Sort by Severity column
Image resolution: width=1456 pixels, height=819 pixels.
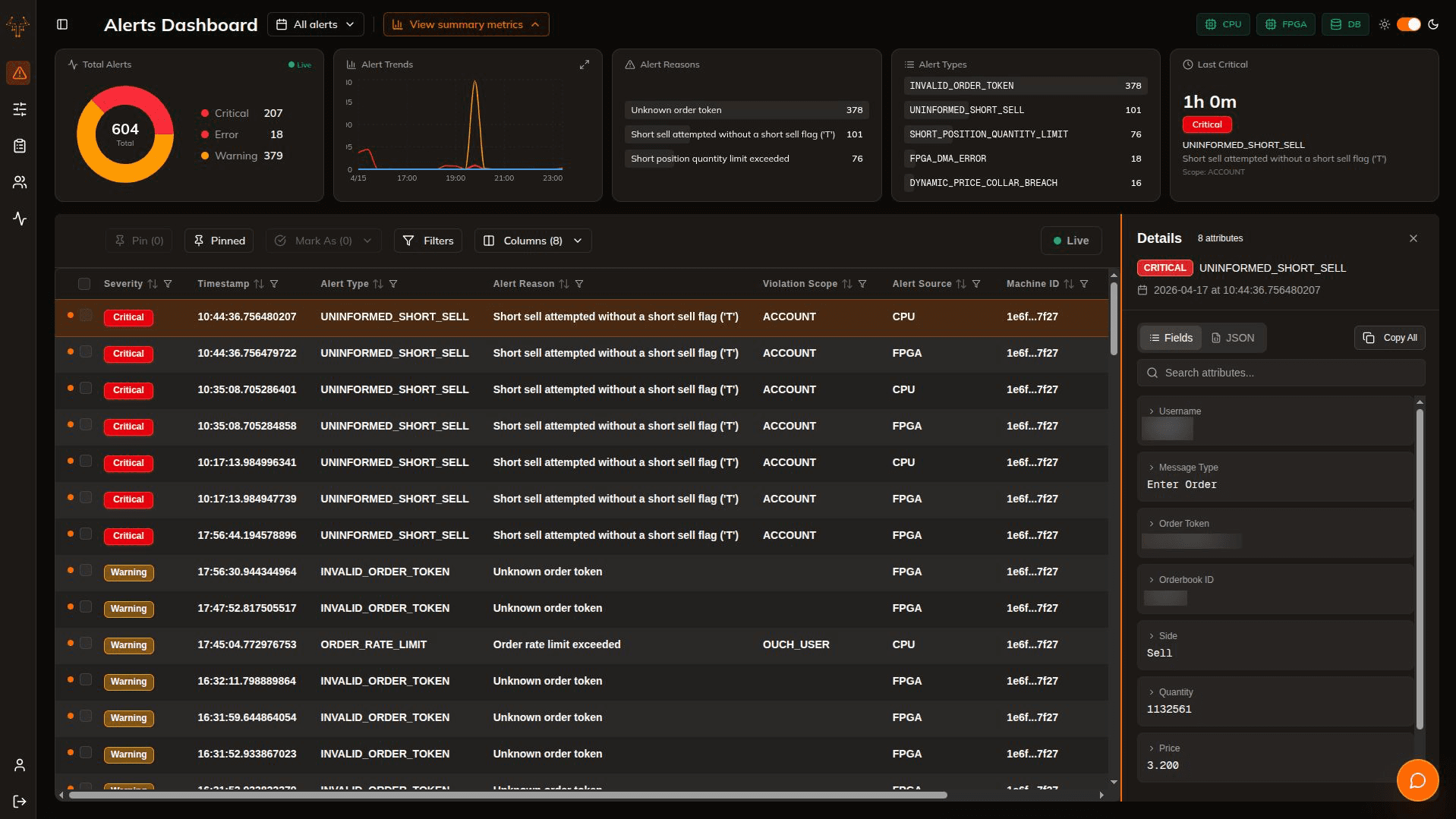coord(153,284)
